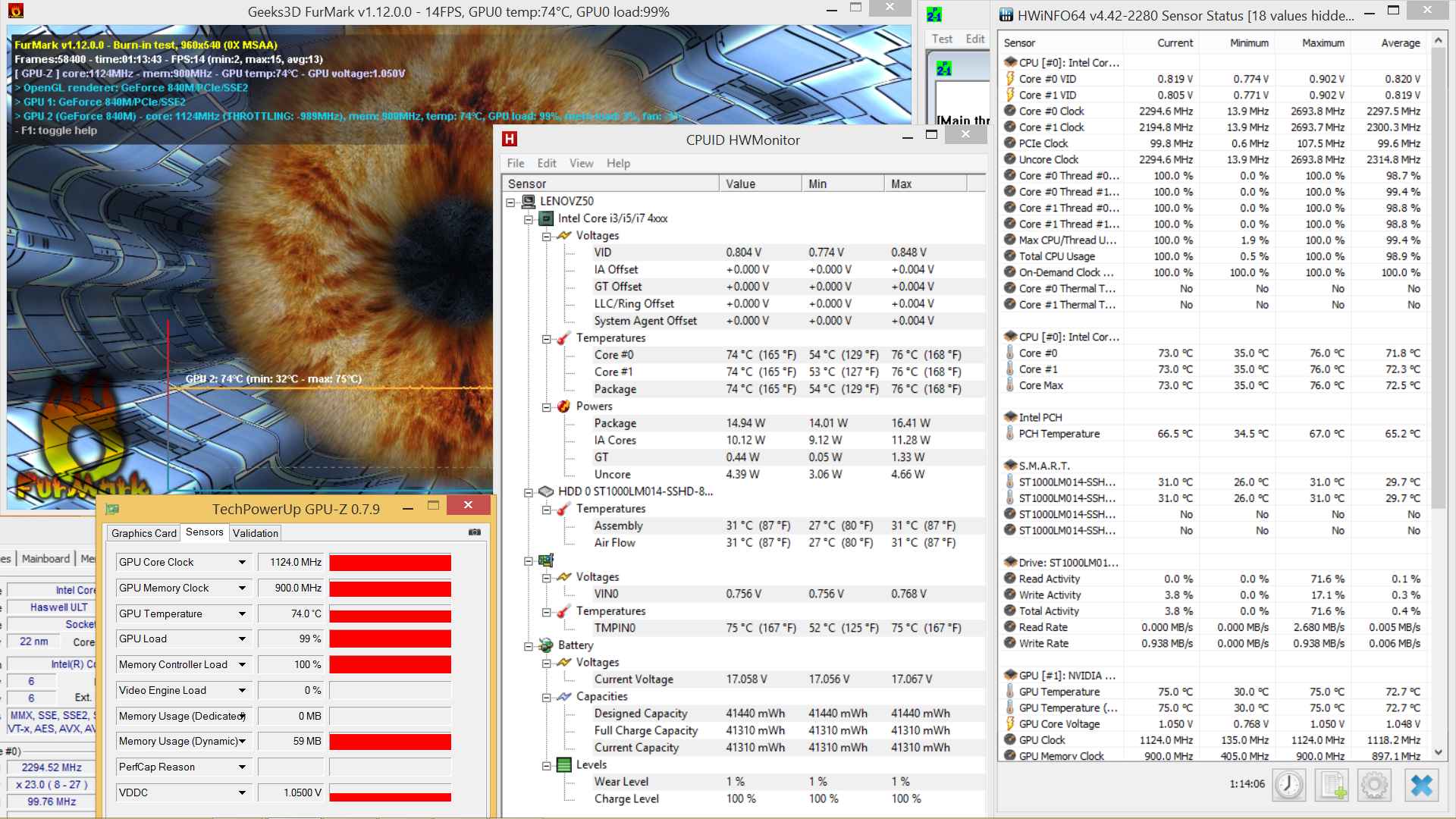Click the GPU-Z title bar app icon
This screenshot has height=819, width=1456.
[112, 509]
